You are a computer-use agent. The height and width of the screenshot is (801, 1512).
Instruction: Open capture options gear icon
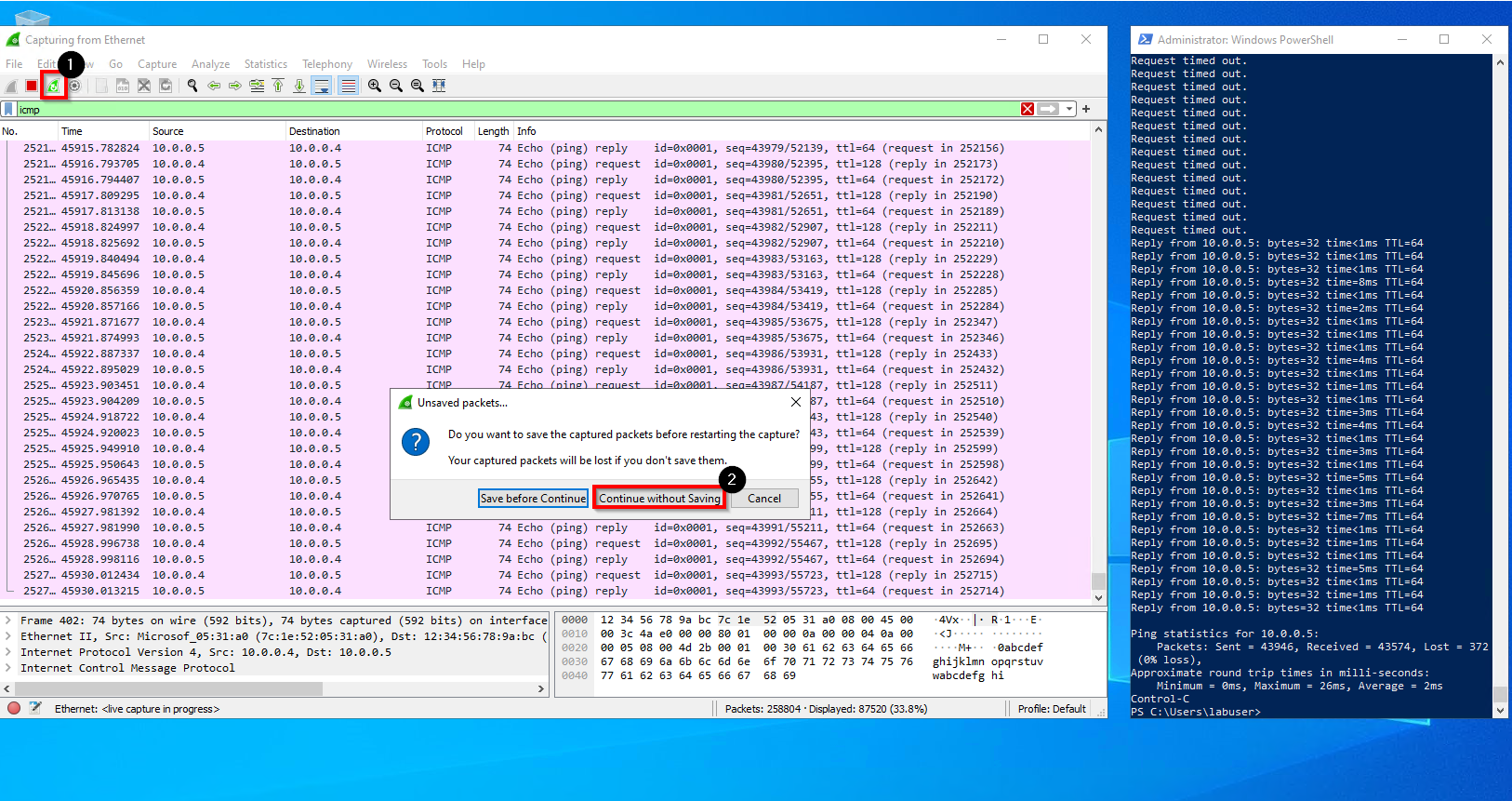point(74,86)
